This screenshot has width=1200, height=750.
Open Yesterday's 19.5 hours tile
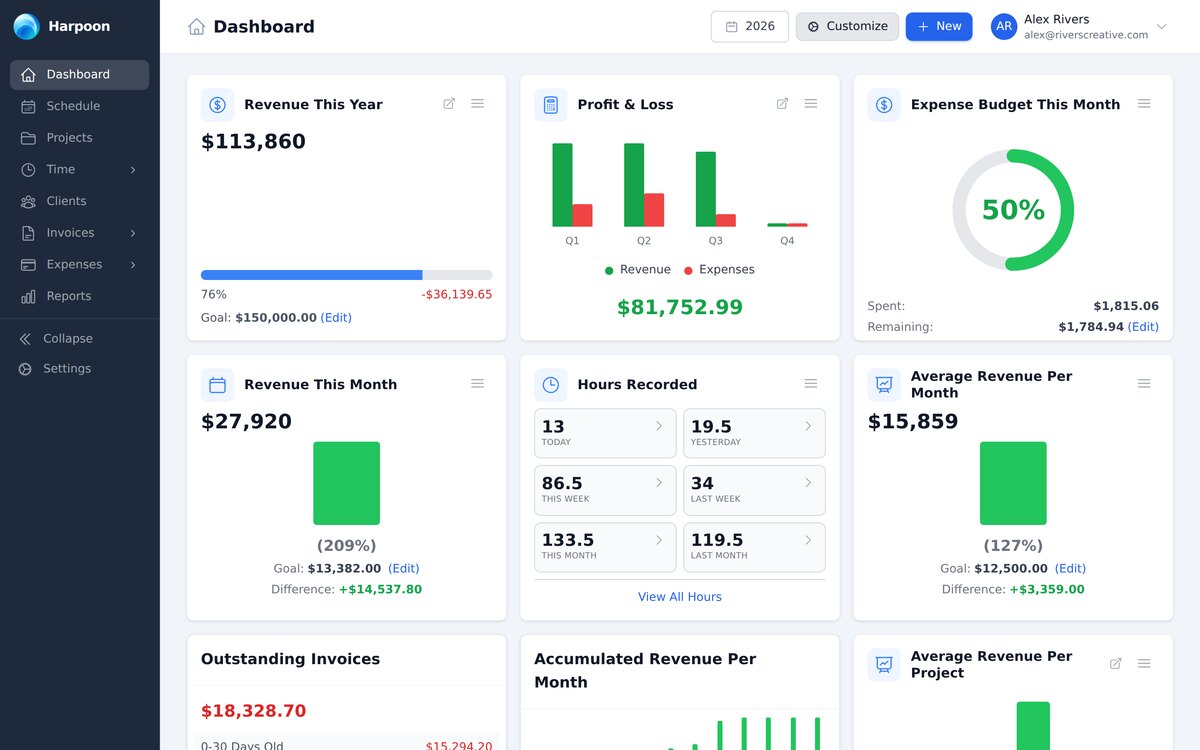pos(754,433)
